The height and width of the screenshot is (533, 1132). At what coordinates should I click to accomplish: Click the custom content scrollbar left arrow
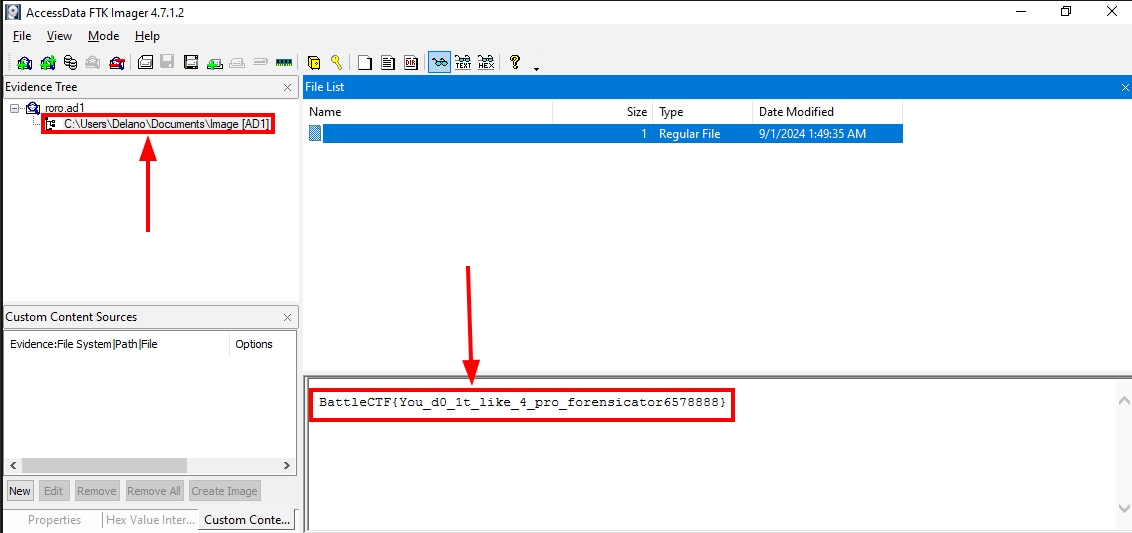(x=12, y=466)
